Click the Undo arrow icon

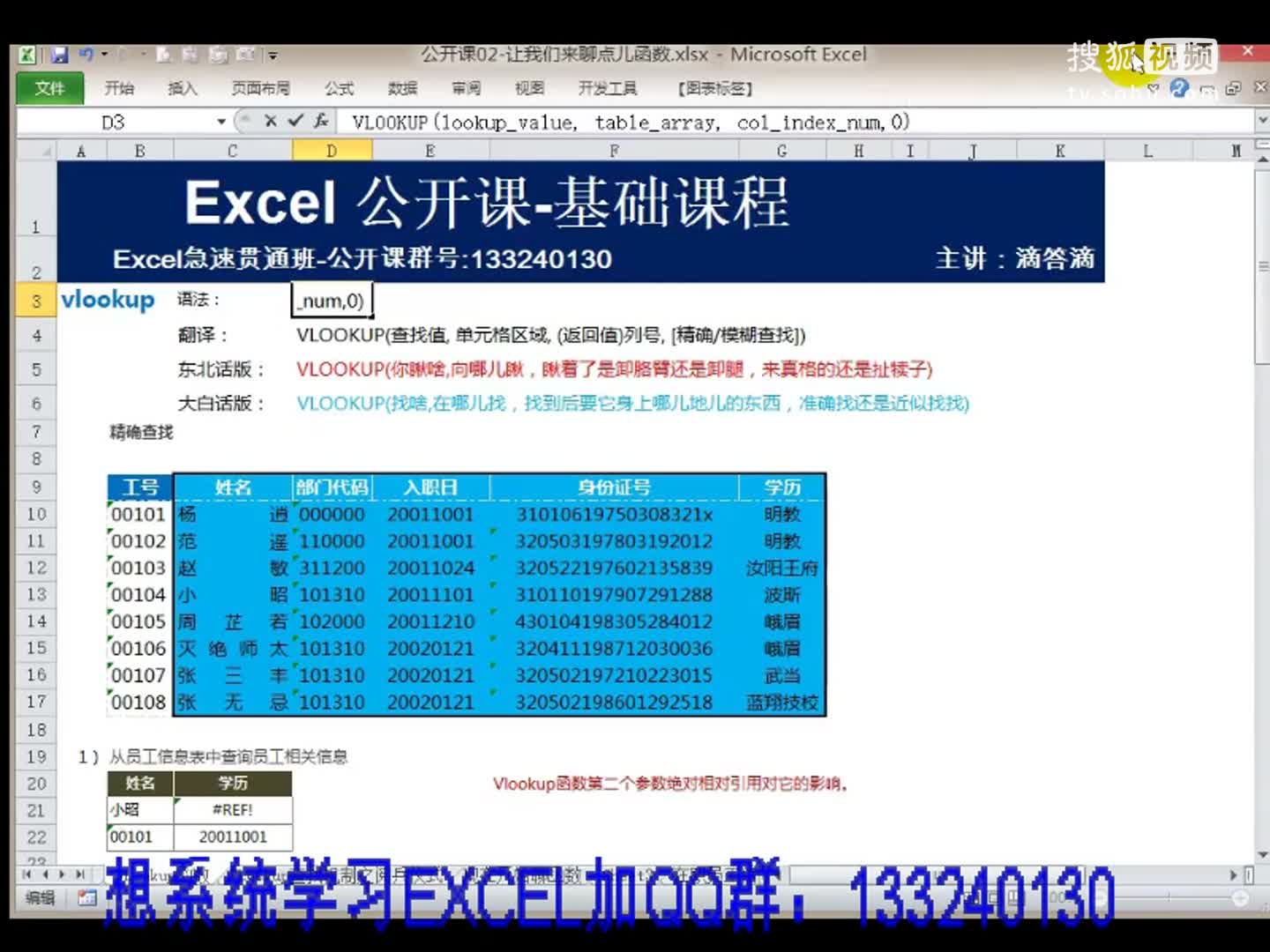pos(86,55)
